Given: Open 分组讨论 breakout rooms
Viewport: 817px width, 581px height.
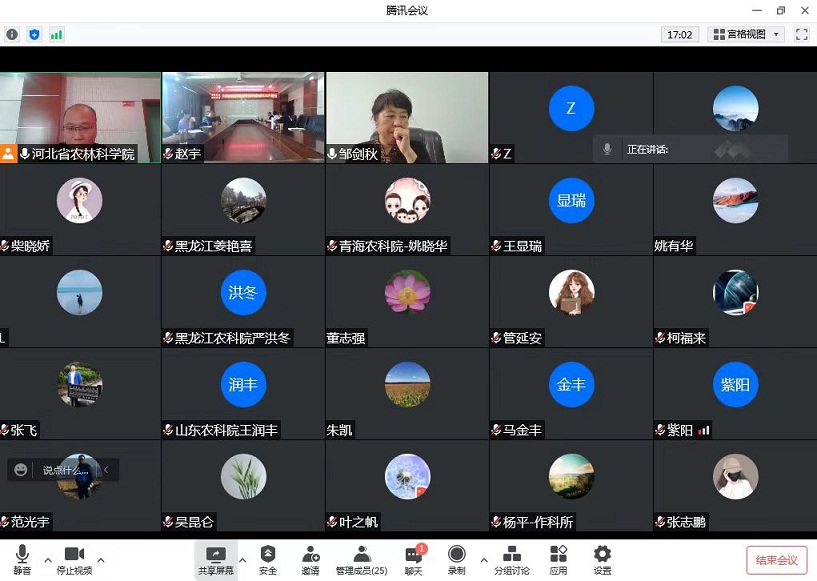Looking at the screenshot, I should click(511, 559).
